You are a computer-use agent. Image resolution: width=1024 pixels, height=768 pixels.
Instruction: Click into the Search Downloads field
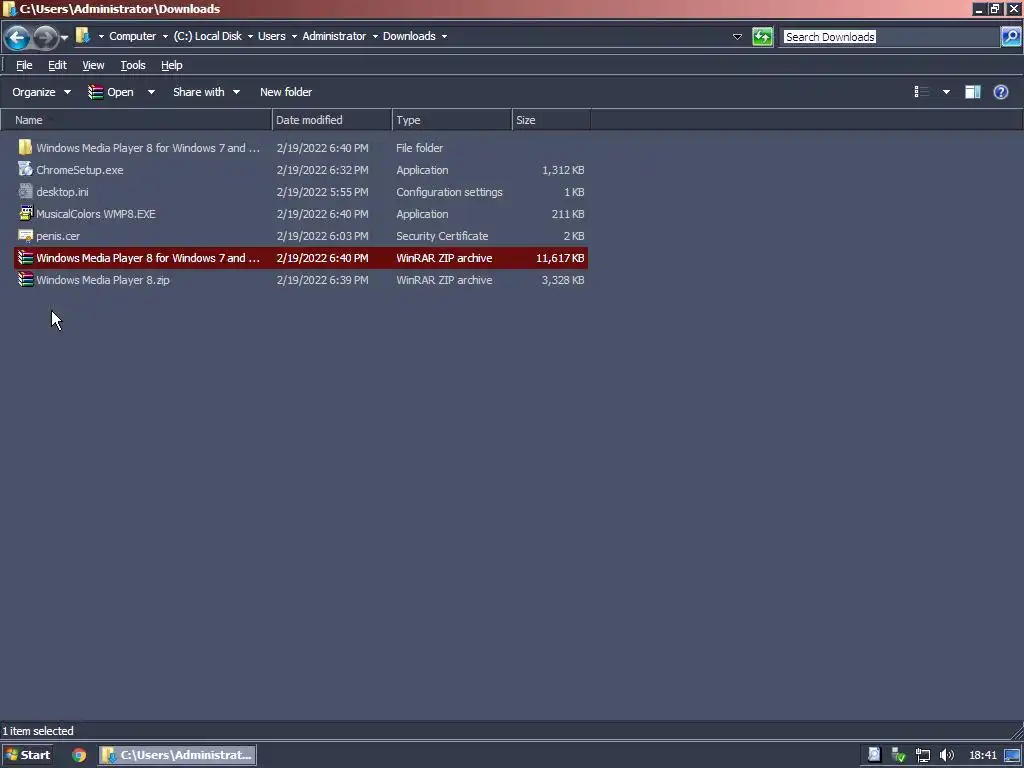click(891, 37)
